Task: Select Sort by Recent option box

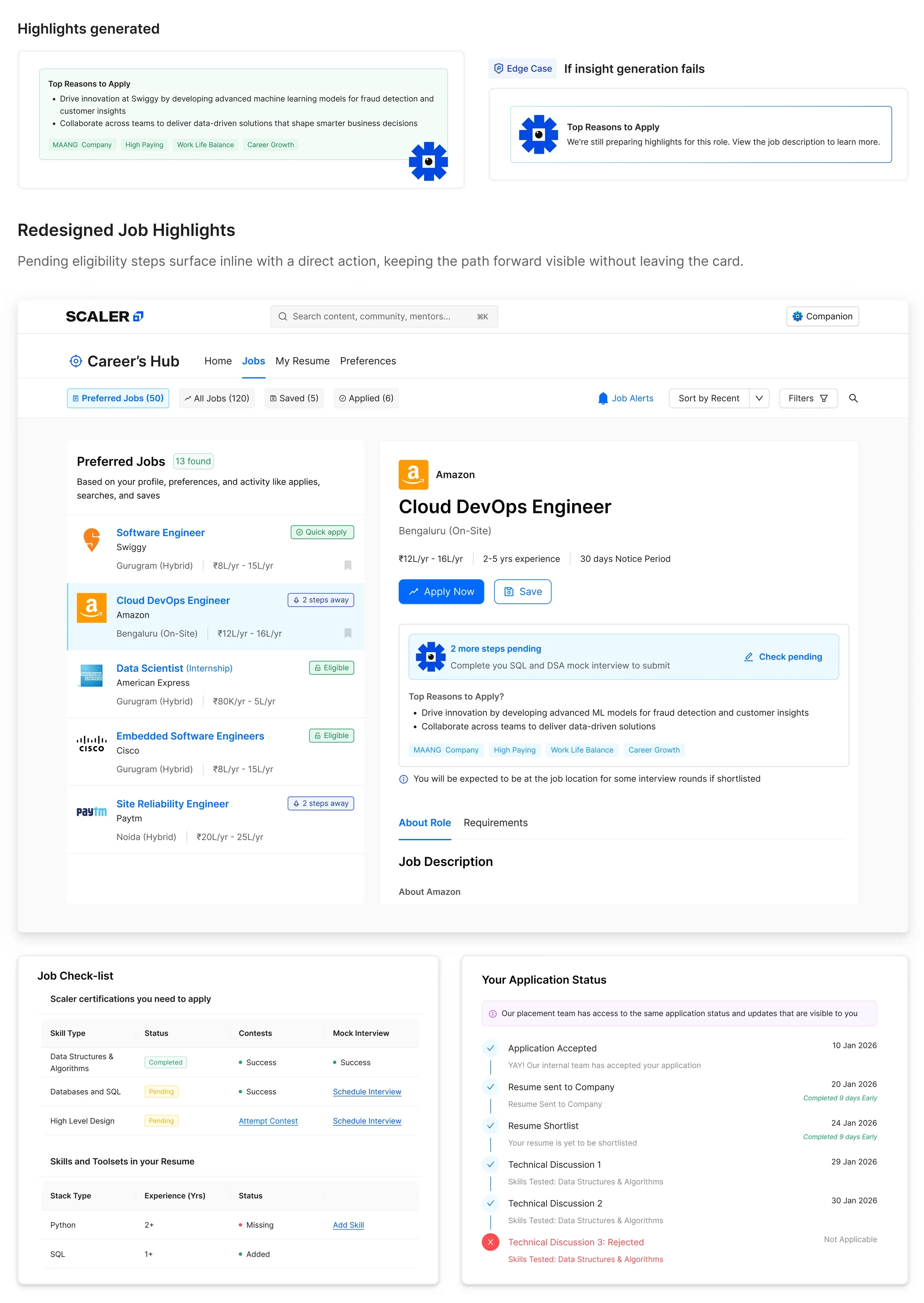Action: [709, 398]
